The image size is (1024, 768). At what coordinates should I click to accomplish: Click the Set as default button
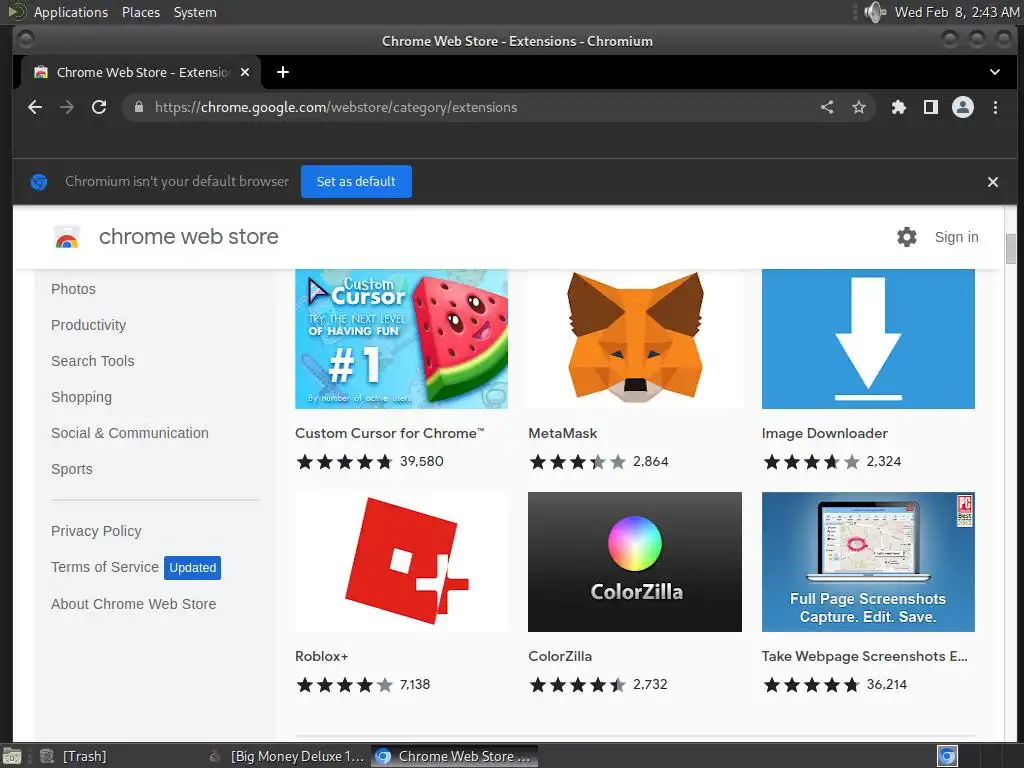coord(356,182)
